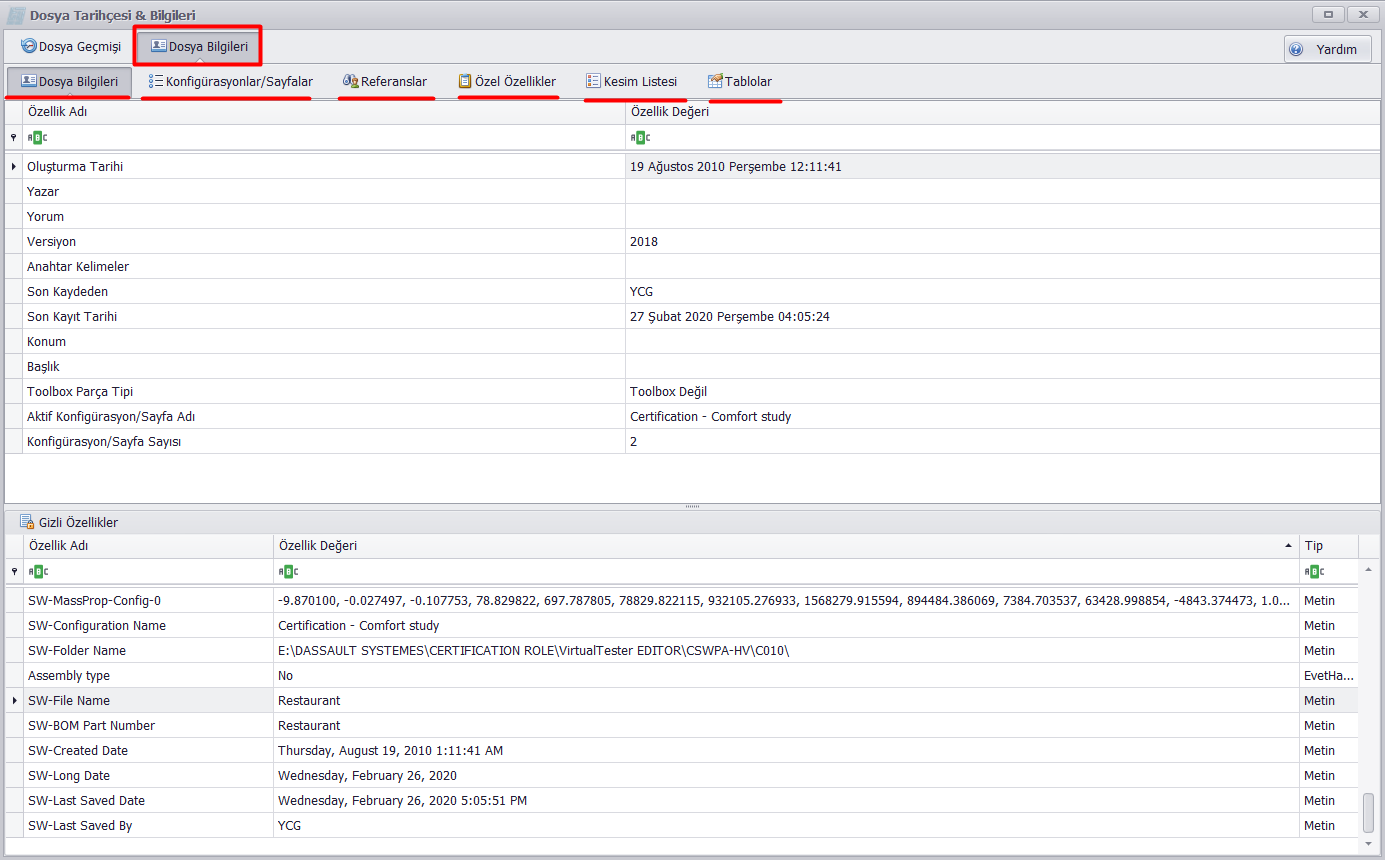Select the Versiyon row
The height and width of the screenshot is (860, 1385).
[692, 242]
